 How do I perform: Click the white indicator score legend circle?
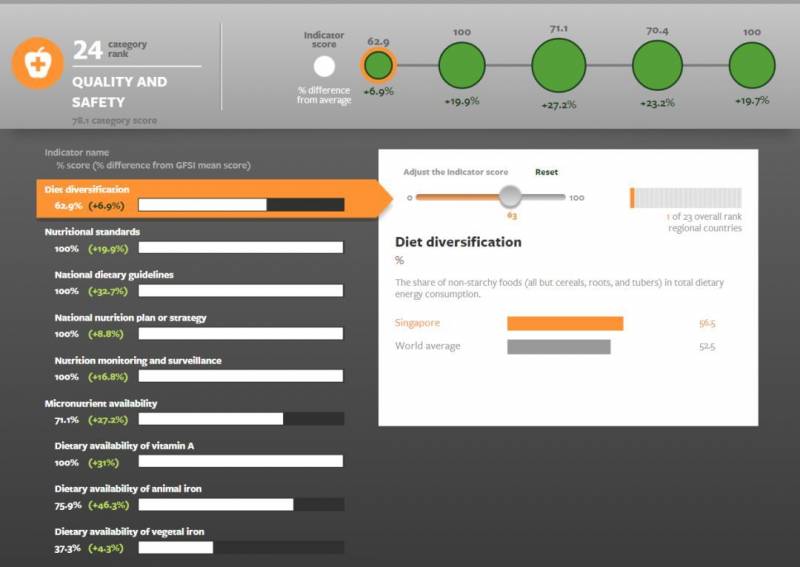324,67
